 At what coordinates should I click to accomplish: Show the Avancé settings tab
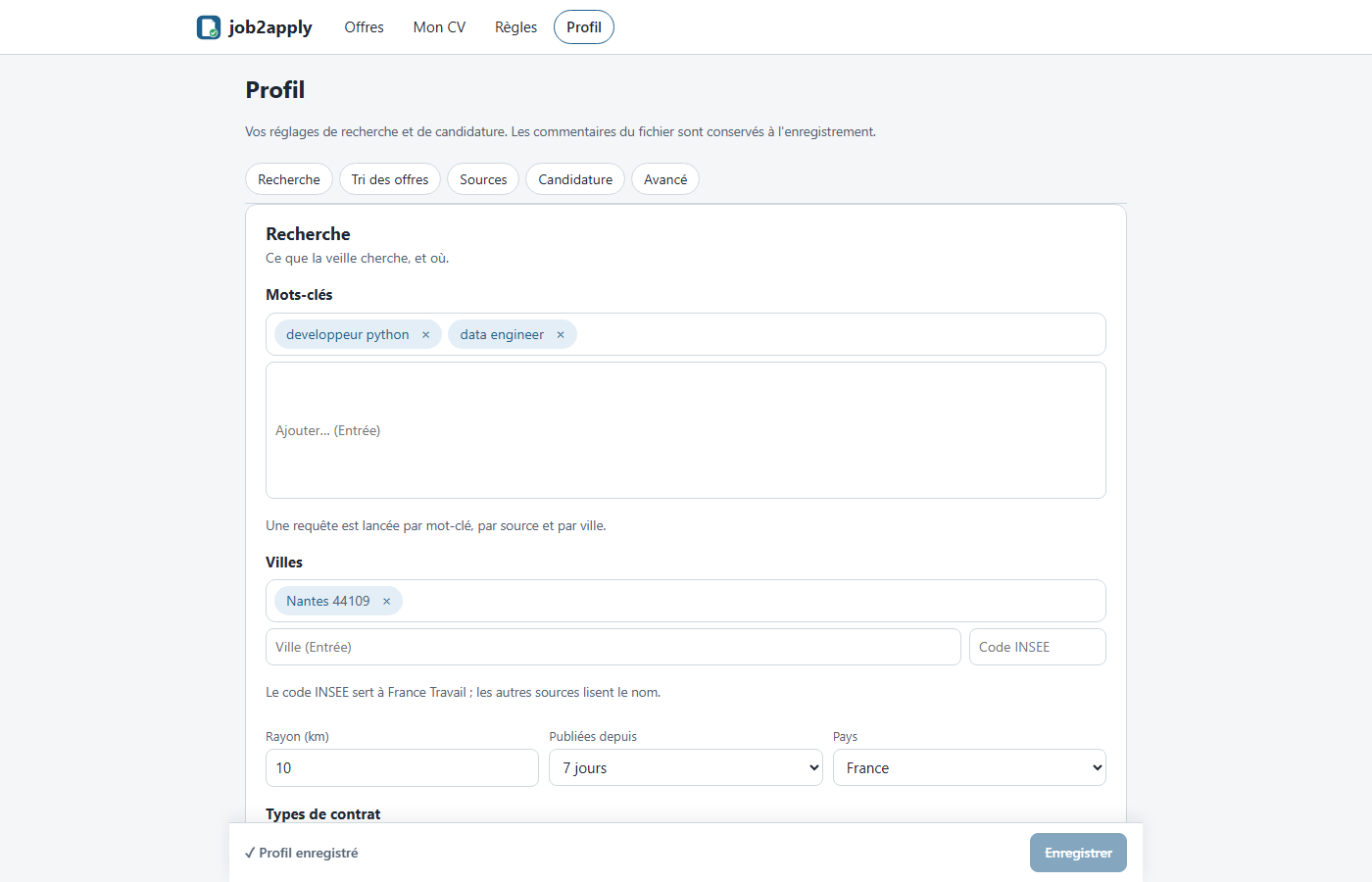coord(665,179)
